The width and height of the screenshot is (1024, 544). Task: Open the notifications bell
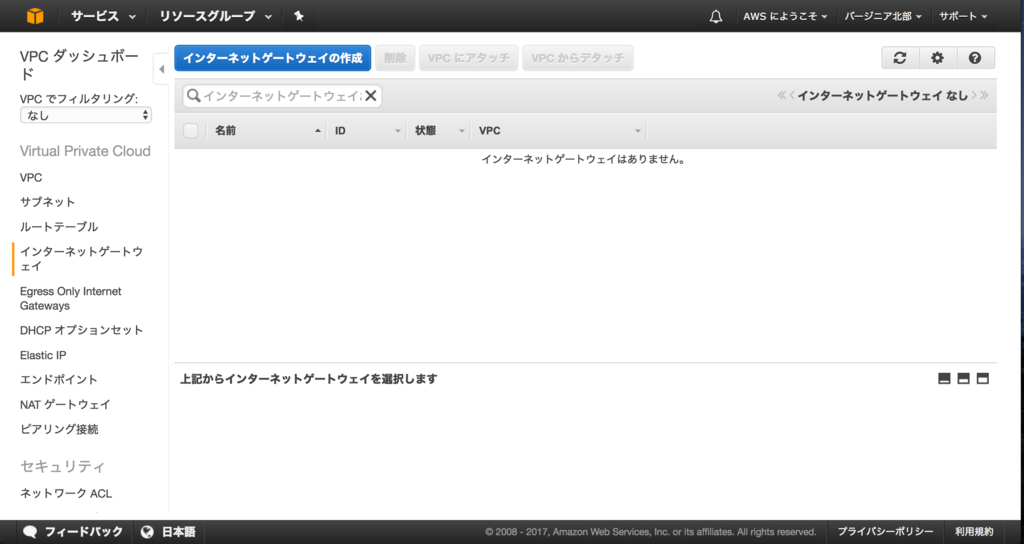point(716,16)
